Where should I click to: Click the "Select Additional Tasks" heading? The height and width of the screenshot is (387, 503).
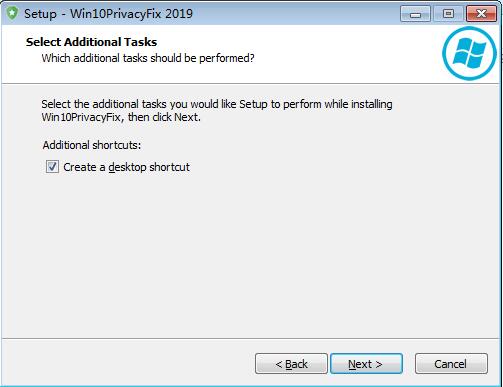pos(91,42)
